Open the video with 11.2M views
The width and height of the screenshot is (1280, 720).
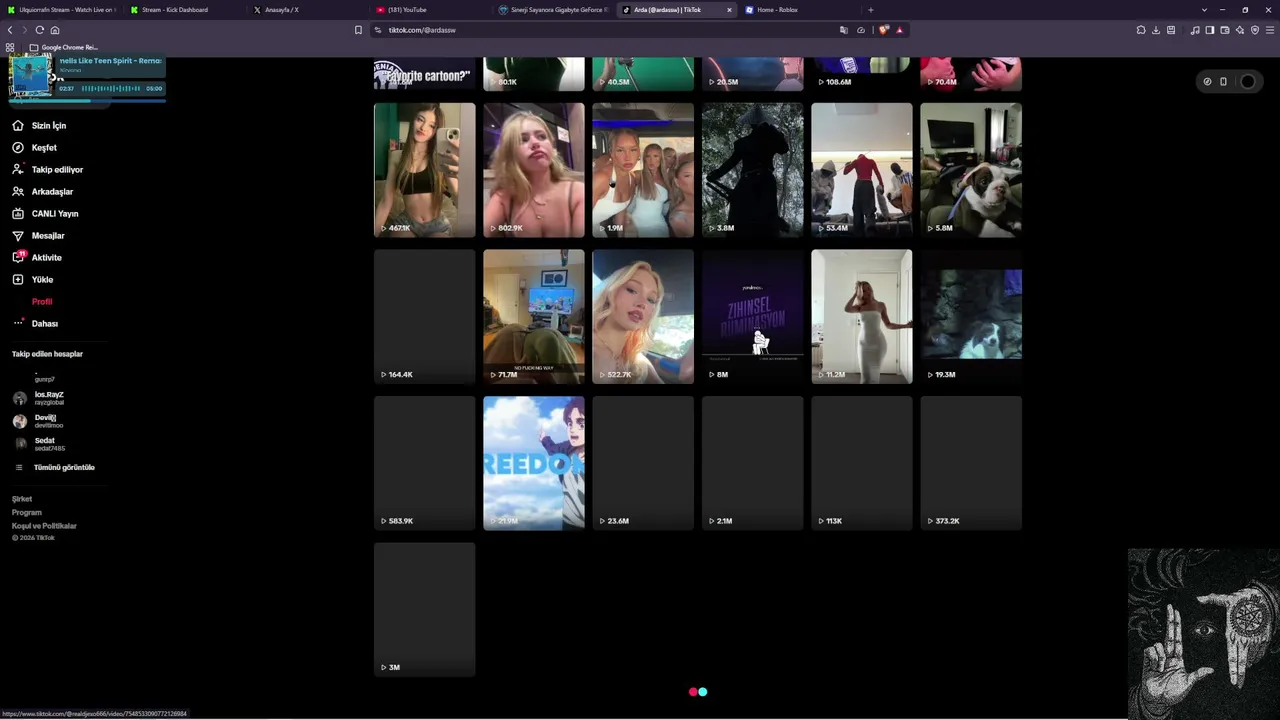pos(862,316)
